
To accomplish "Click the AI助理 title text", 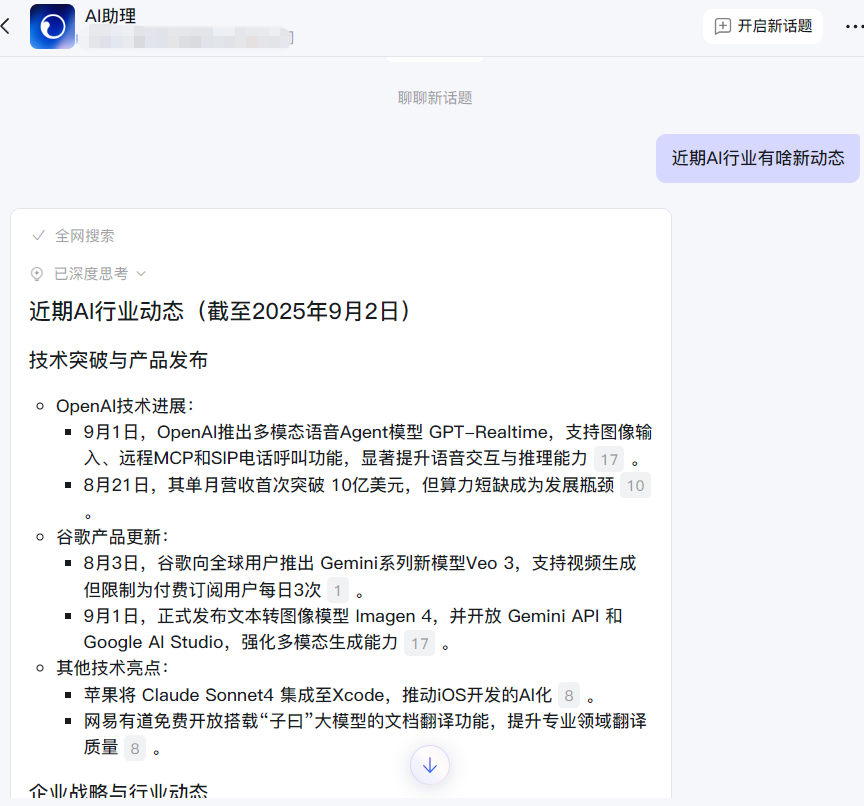I will [x=110, y=16].
